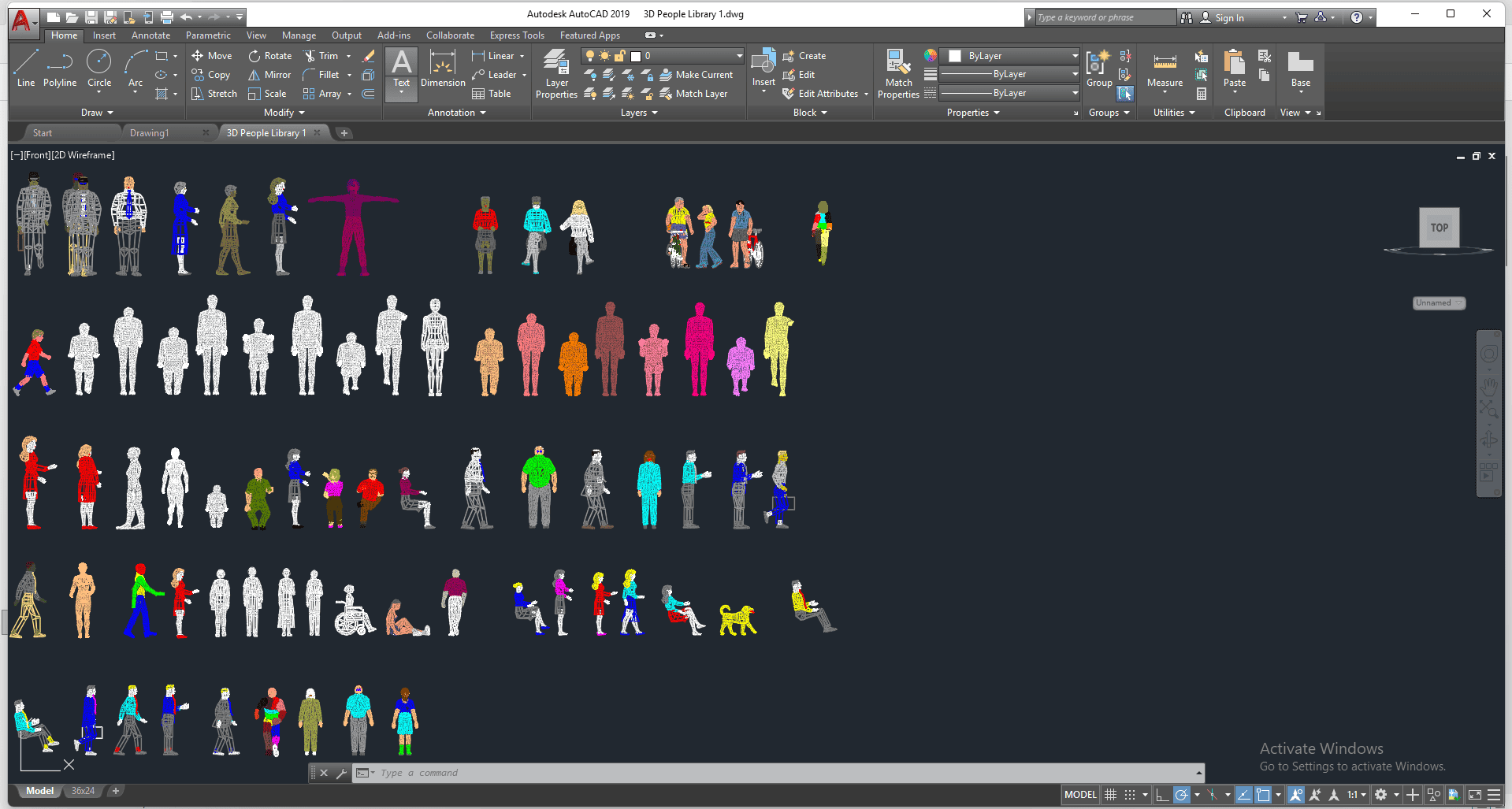
Task: Switch to the Drawing1 document tab
Action: click(x=150, y=133)
